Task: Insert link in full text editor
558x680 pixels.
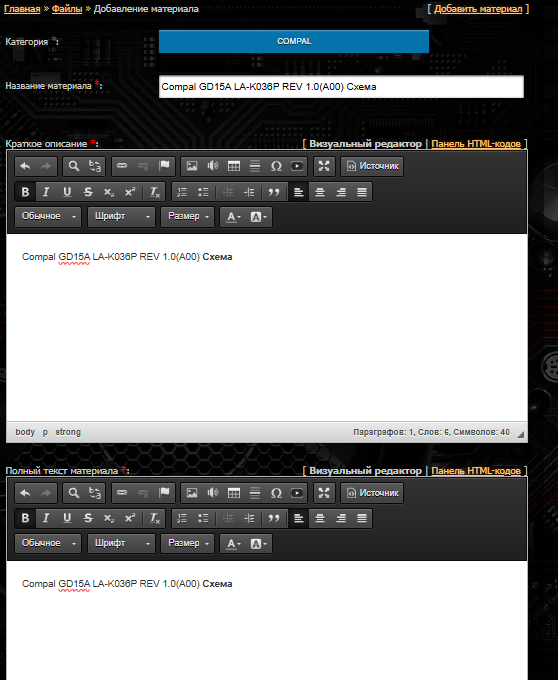Action: click(x=122, y=493)
